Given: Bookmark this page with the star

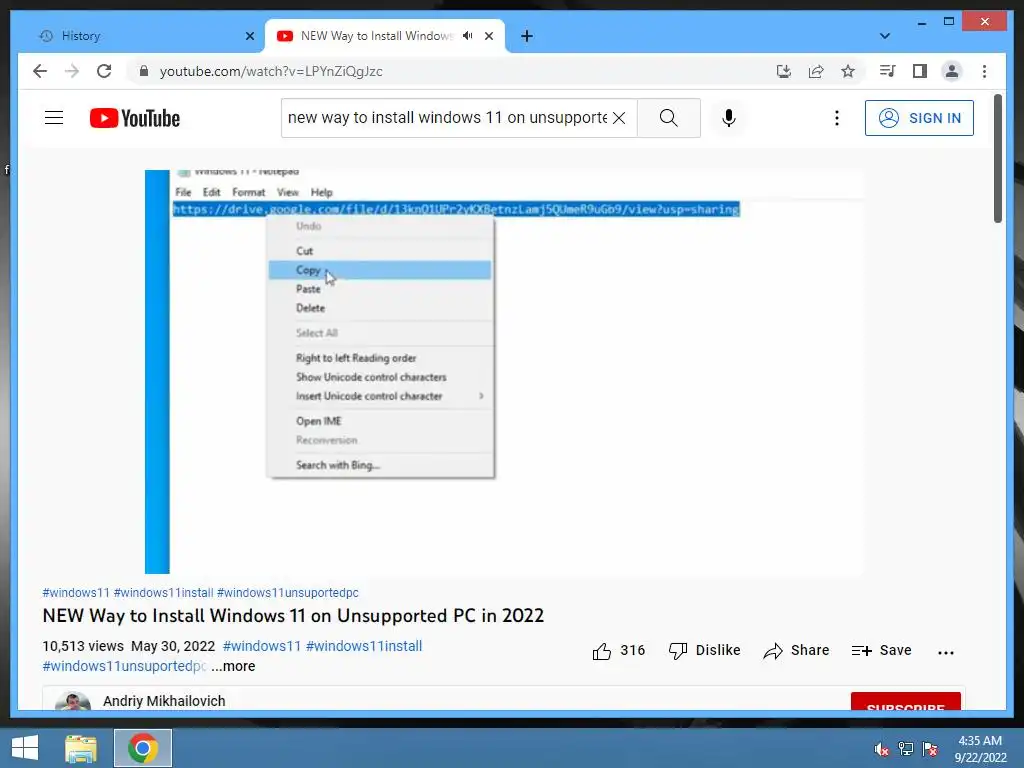Looking at the screenshot, I should click(848, 71).
